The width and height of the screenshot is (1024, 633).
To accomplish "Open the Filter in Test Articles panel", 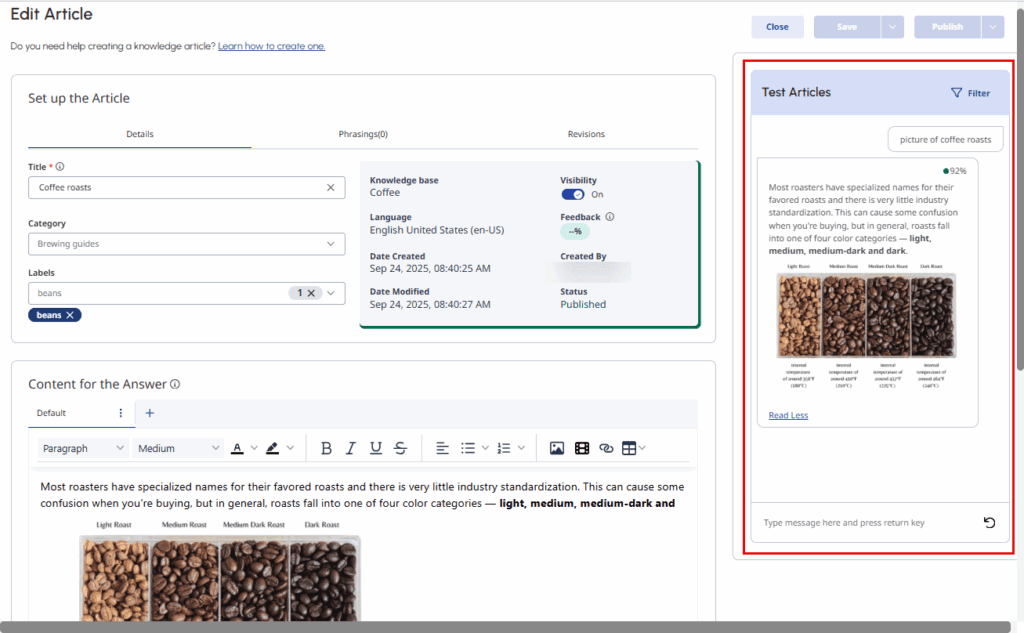I will pos(969,92).
